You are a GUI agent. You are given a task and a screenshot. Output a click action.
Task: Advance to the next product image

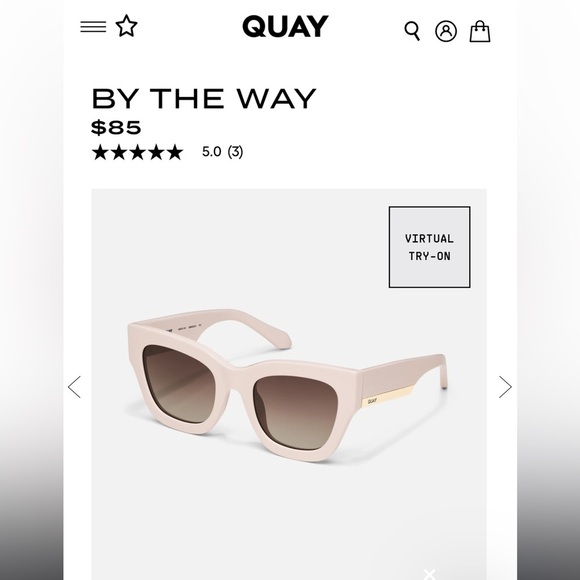point(505,387)
